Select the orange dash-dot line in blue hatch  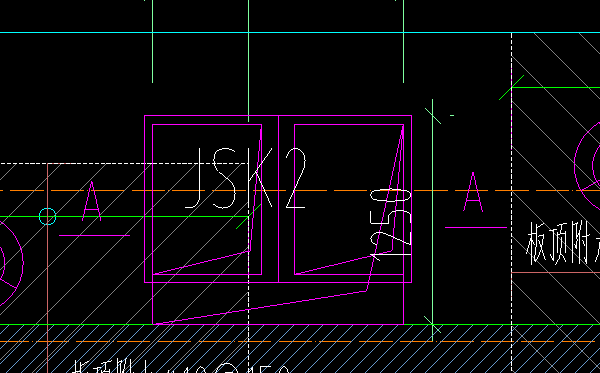pyautogui.click(x=300, y=341)
